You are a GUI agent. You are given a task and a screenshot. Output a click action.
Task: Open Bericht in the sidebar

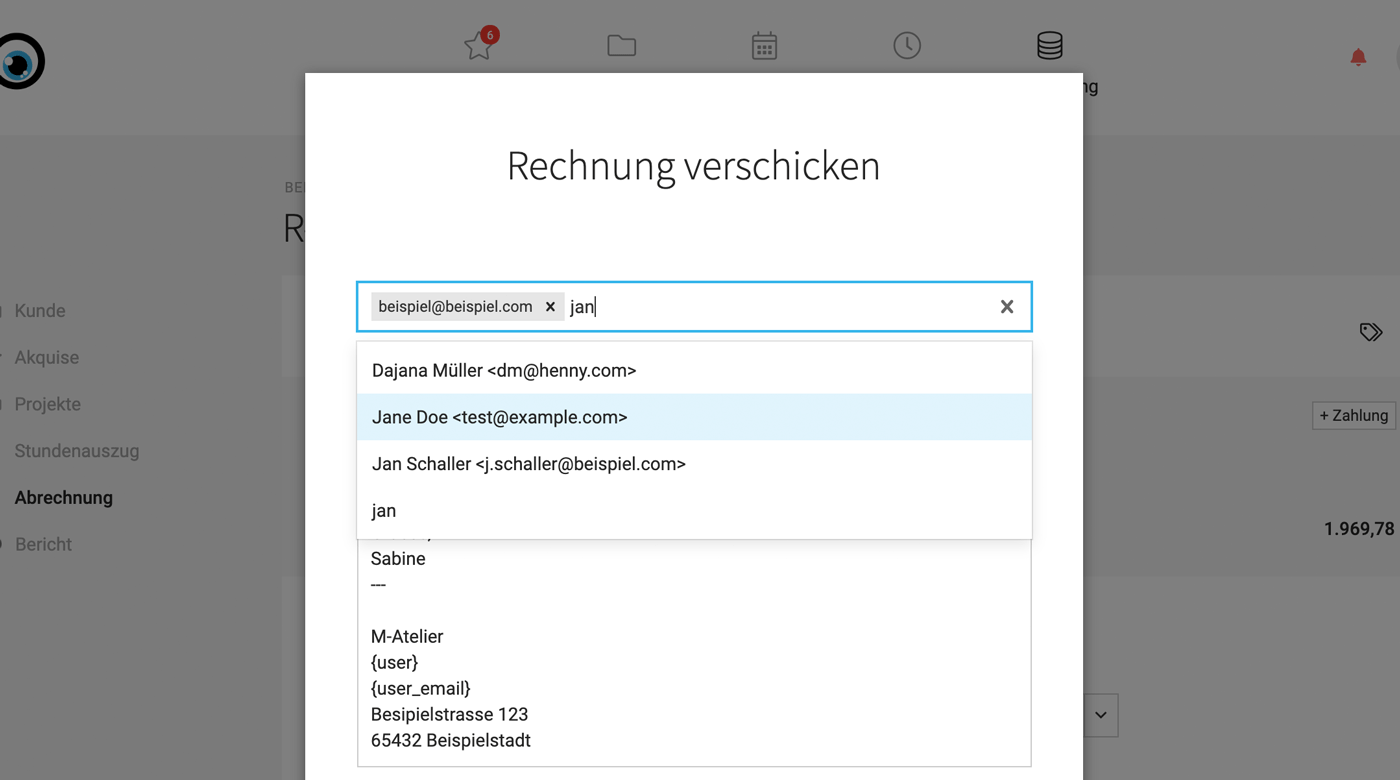(44, 544)
